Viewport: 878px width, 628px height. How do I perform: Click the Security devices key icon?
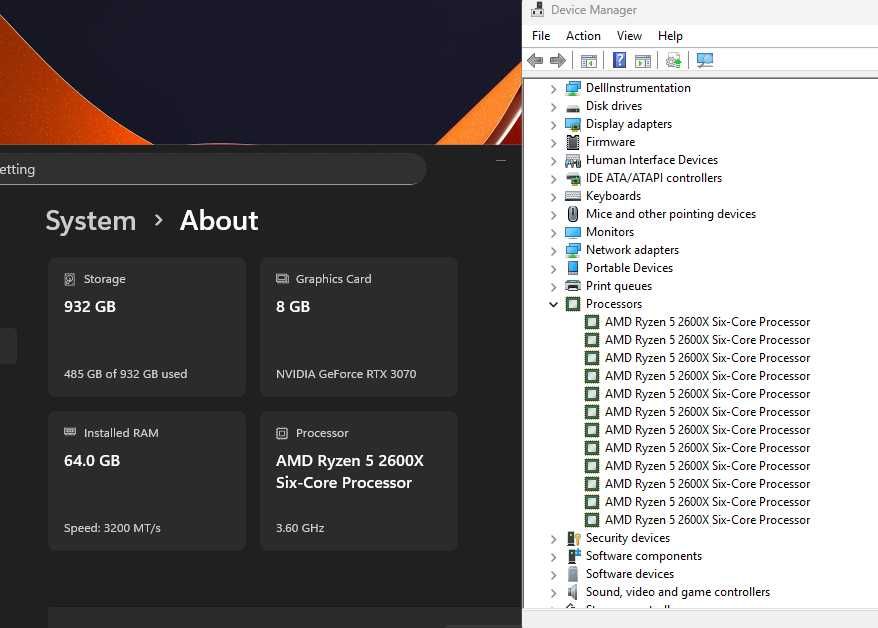tap(573, 538)
